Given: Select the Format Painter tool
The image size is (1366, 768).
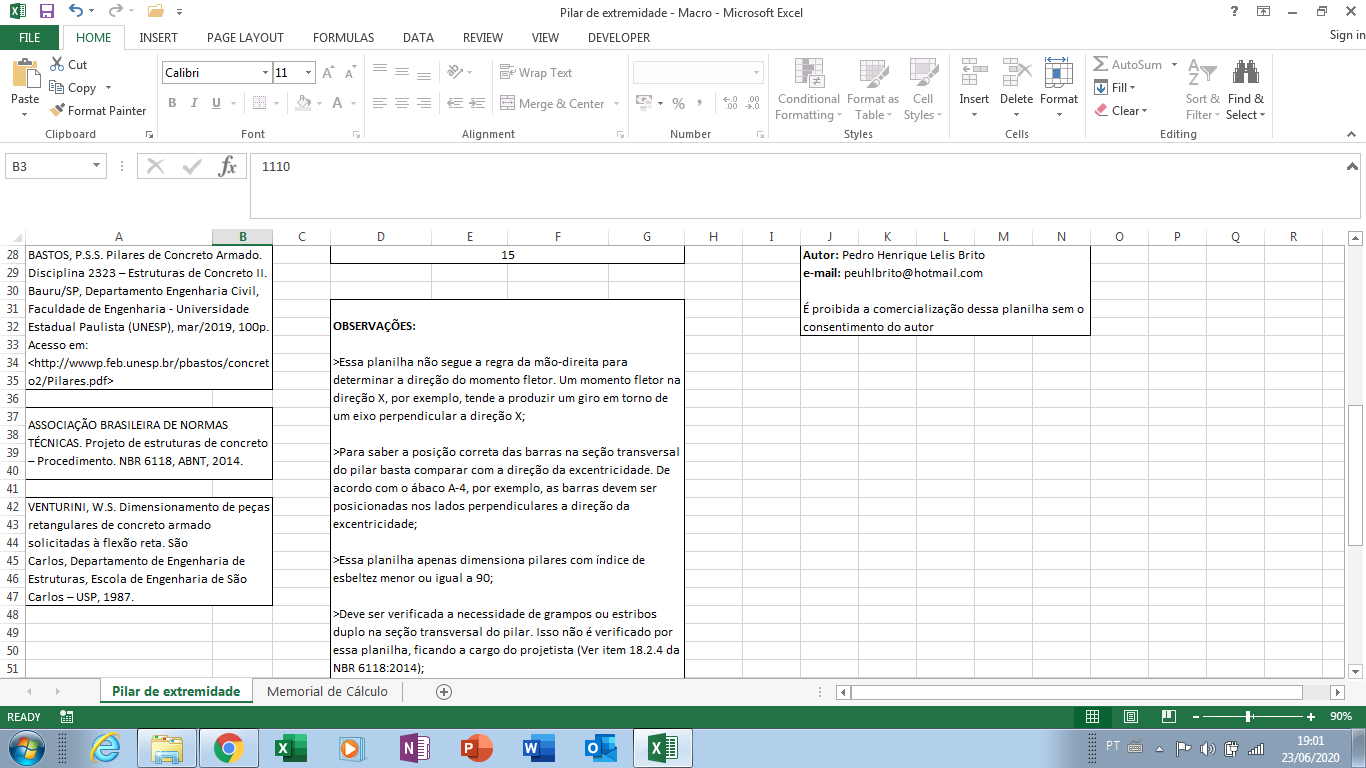Looking at the screenshot, I should (x=98, y=111).
